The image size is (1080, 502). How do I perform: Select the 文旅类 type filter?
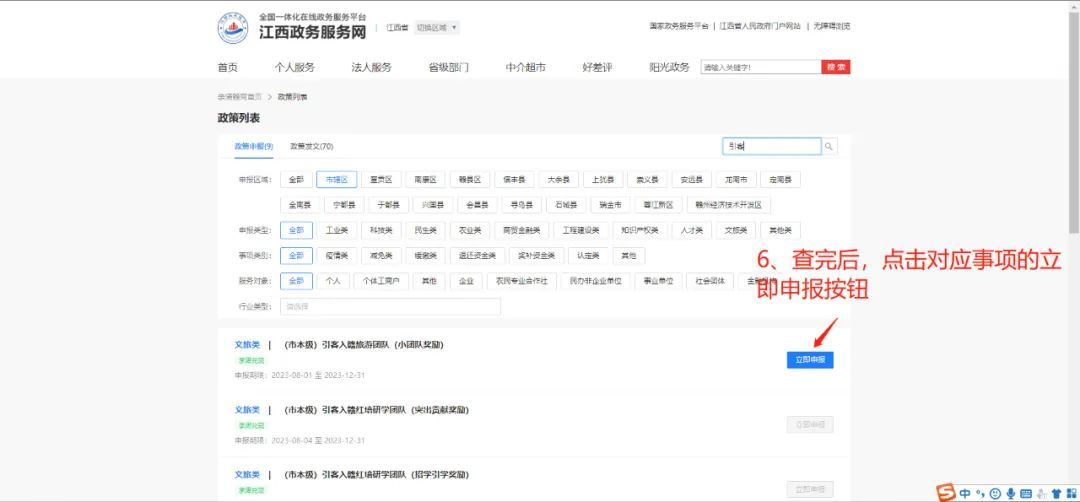(x=736, y=230)
